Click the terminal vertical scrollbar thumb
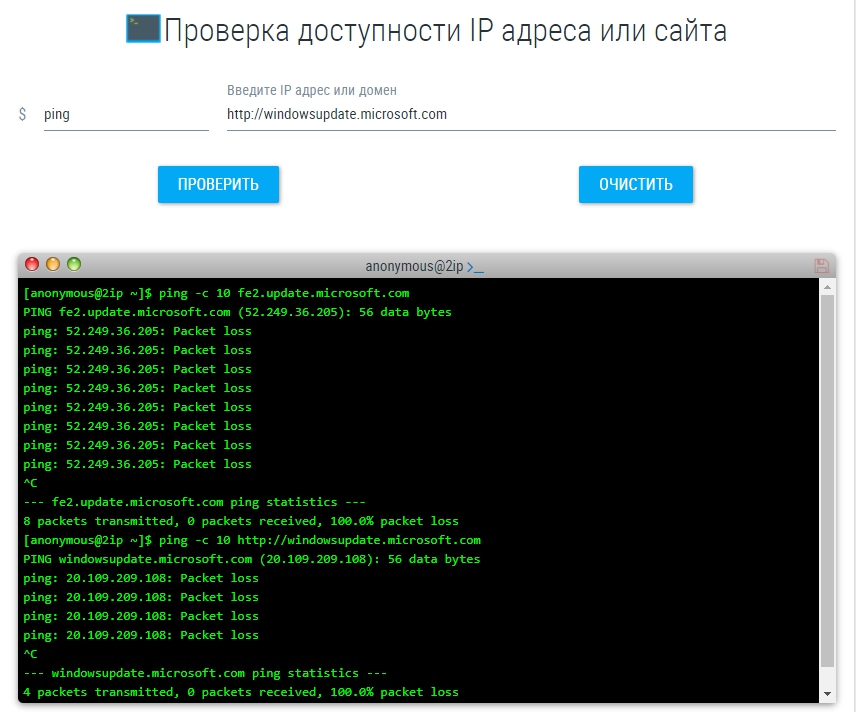 pos(828,480)
